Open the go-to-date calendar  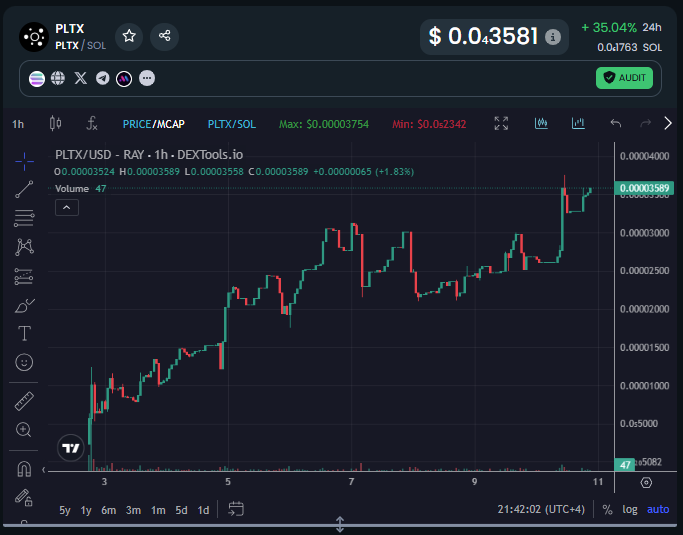(x=236, y=509)
